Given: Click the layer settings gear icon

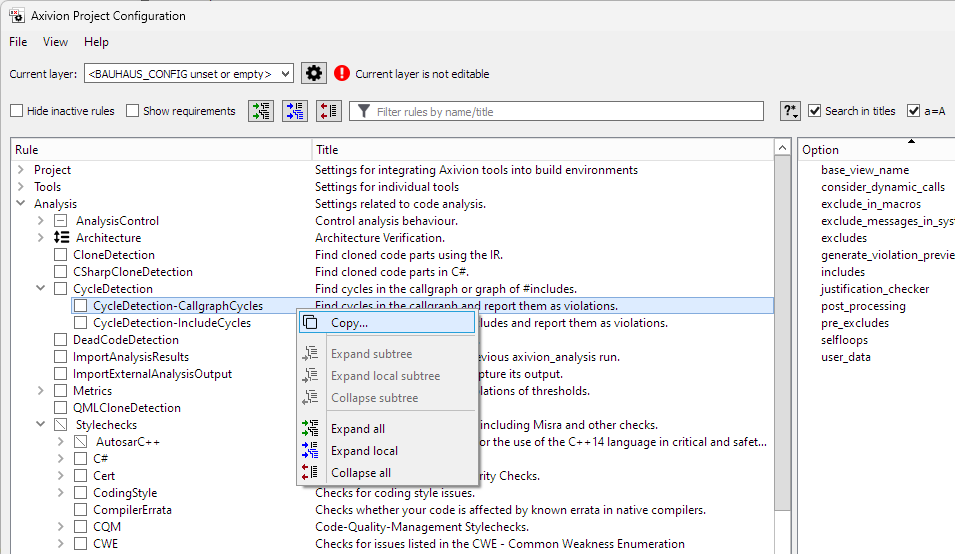Looking at the screenshot, I should [x=314, y=74].
